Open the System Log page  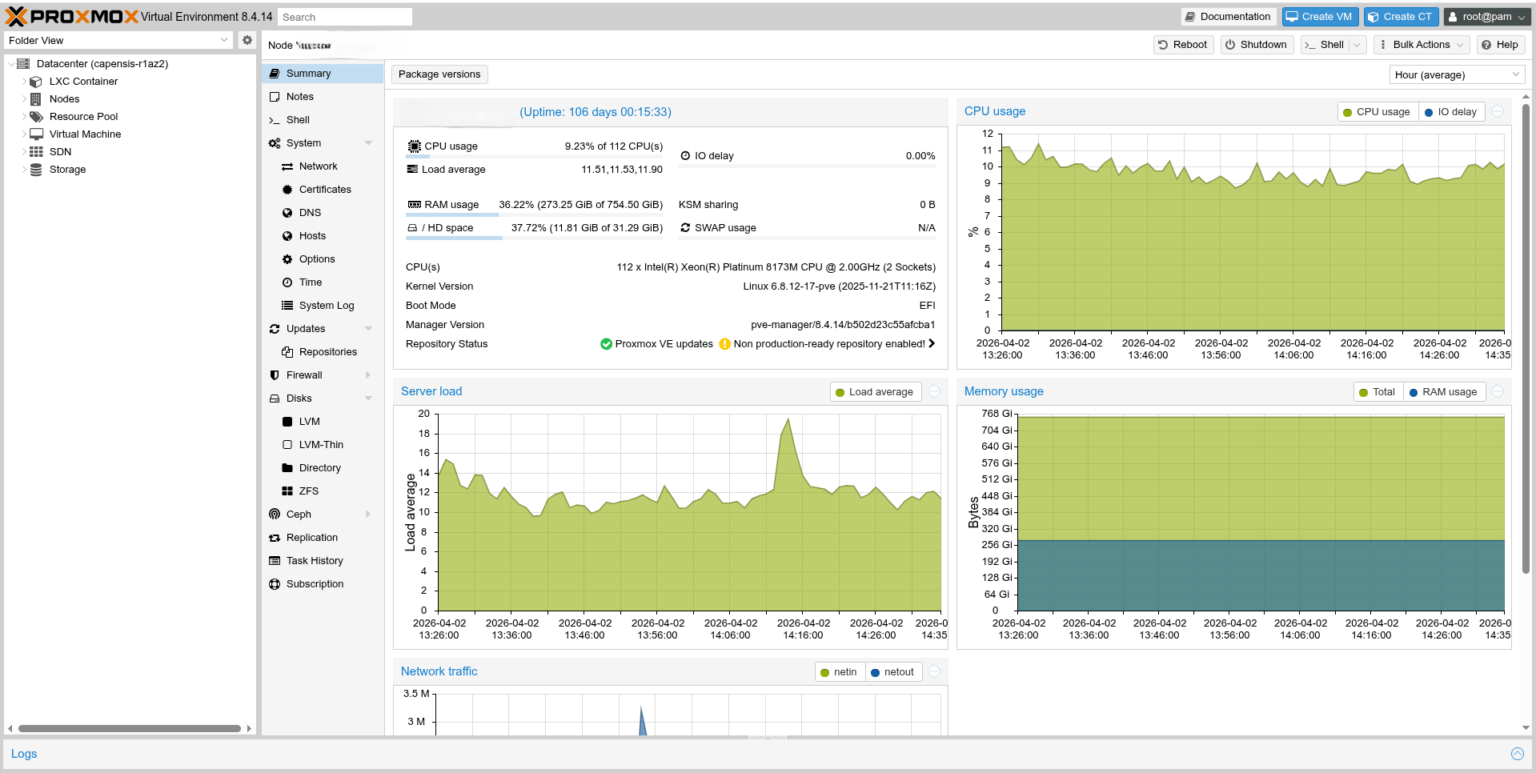point(322,306)
